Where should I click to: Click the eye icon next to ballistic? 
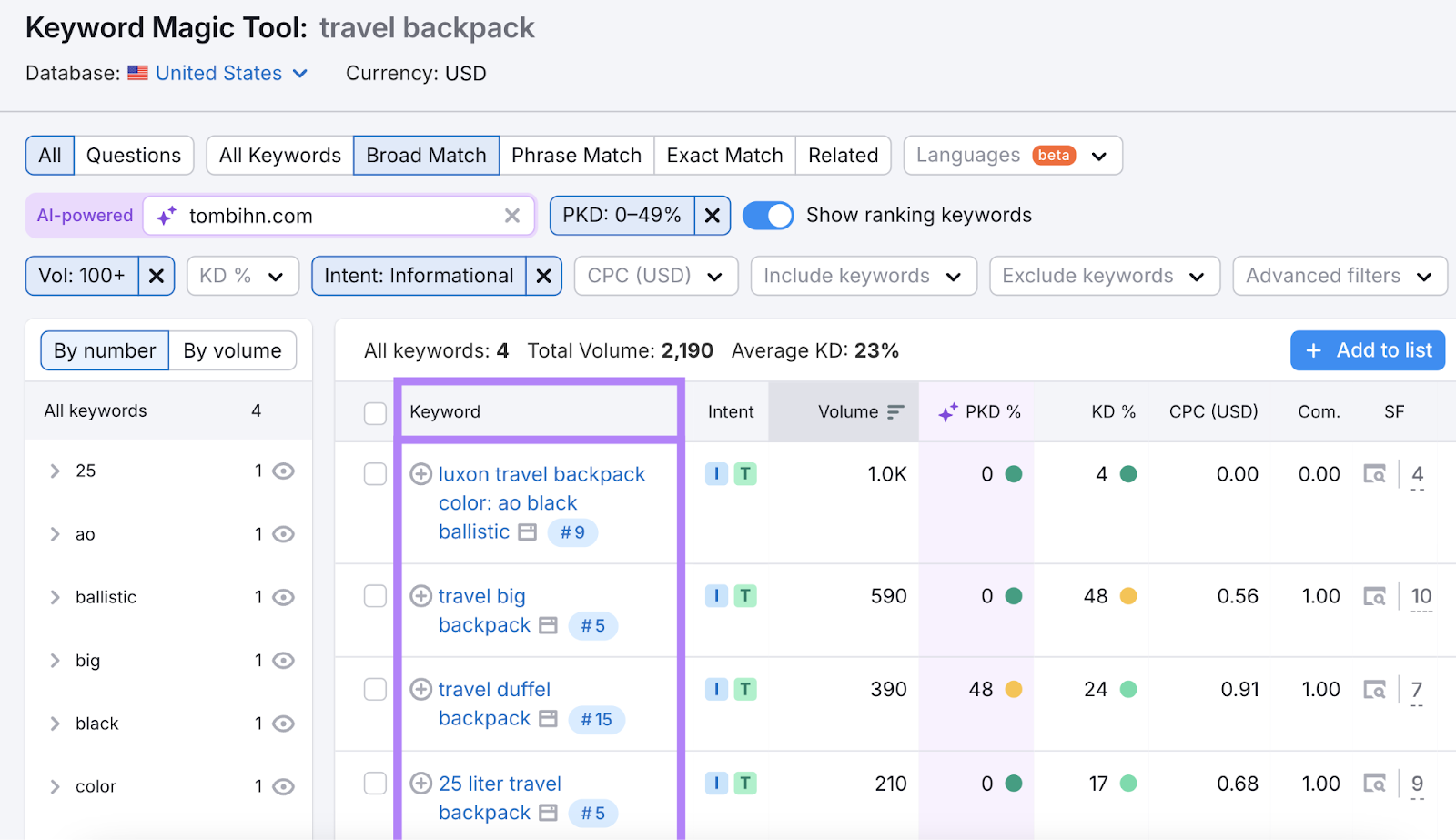tap(284, 597)
